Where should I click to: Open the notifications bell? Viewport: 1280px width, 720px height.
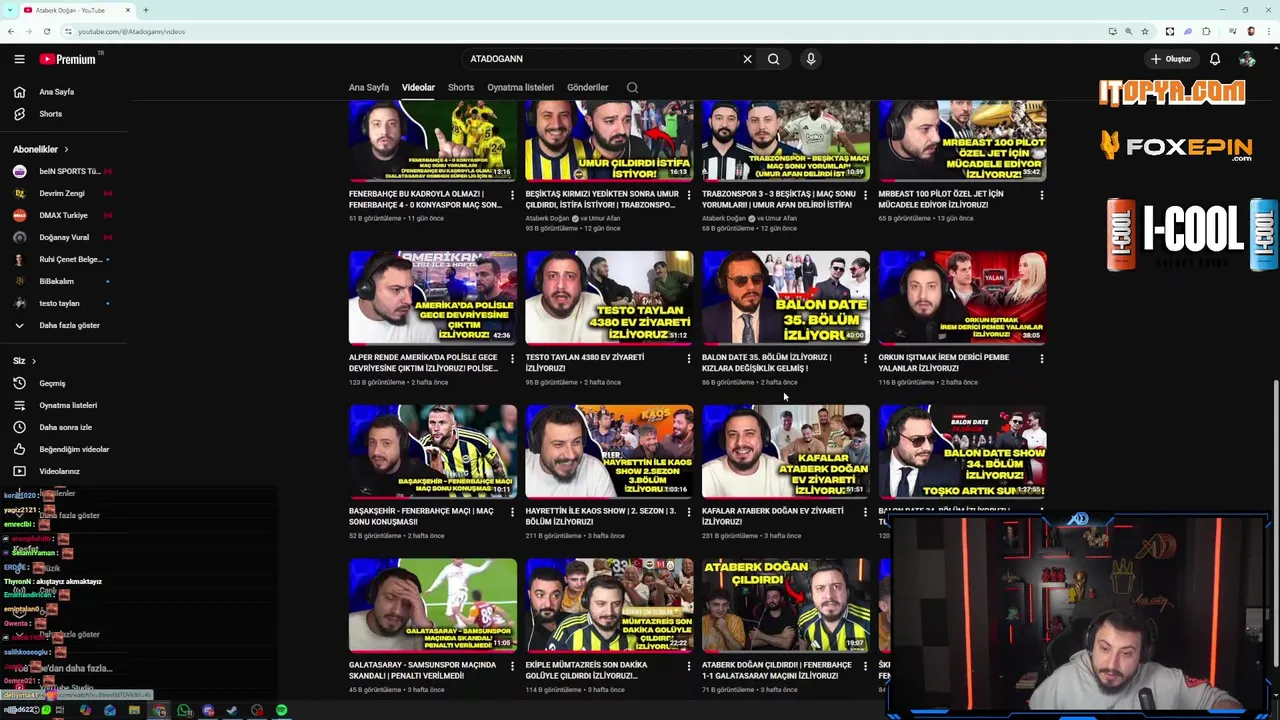tap(1215, 59)
